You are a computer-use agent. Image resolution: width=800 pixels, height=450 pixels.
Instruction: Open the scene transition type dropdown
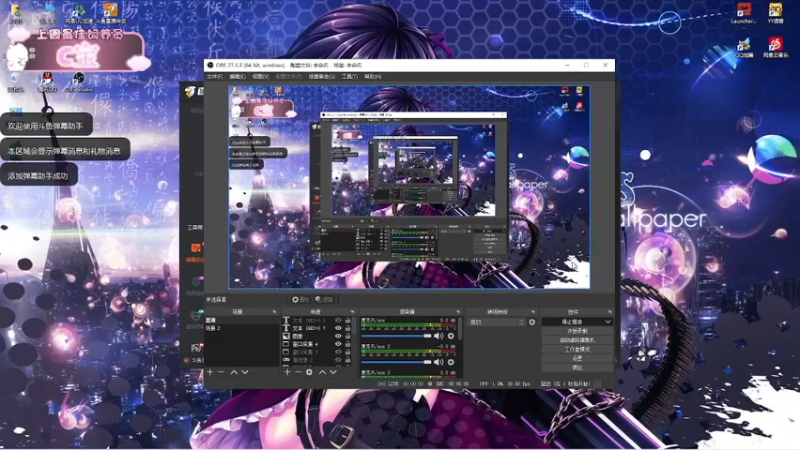pos(497,322)
